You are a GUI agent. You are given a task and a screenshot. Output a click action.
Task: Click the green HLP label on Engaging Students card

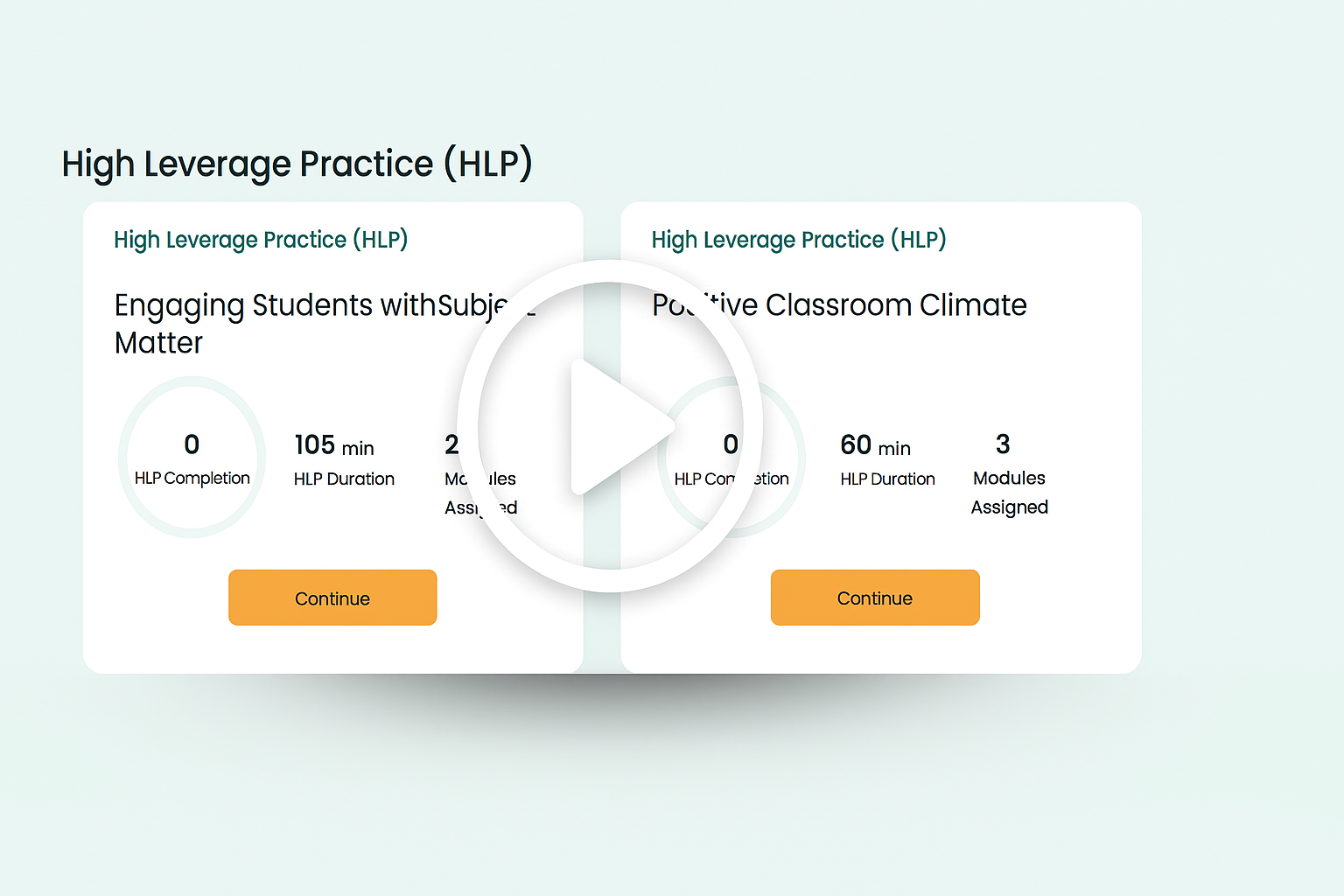pyautogui.click(x=261, y=240)
